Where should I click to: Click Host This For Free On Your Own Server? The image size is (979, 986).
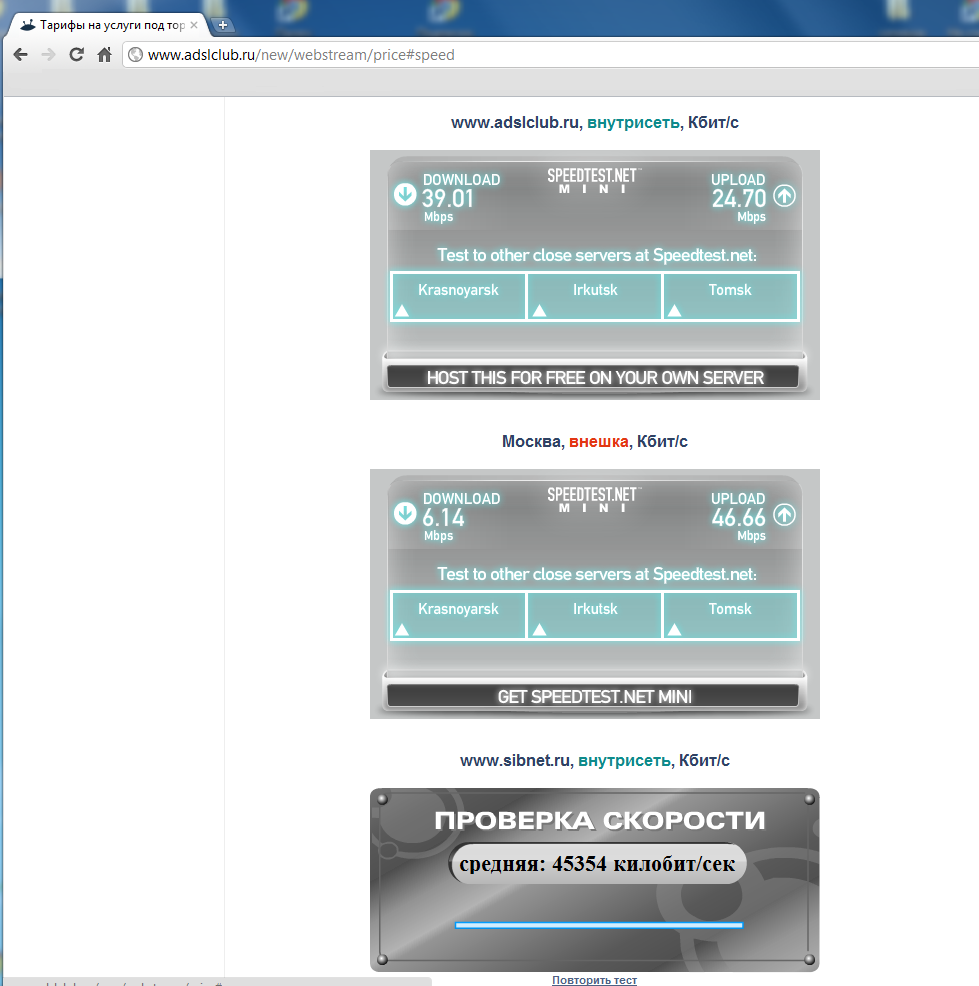point(594,377)
